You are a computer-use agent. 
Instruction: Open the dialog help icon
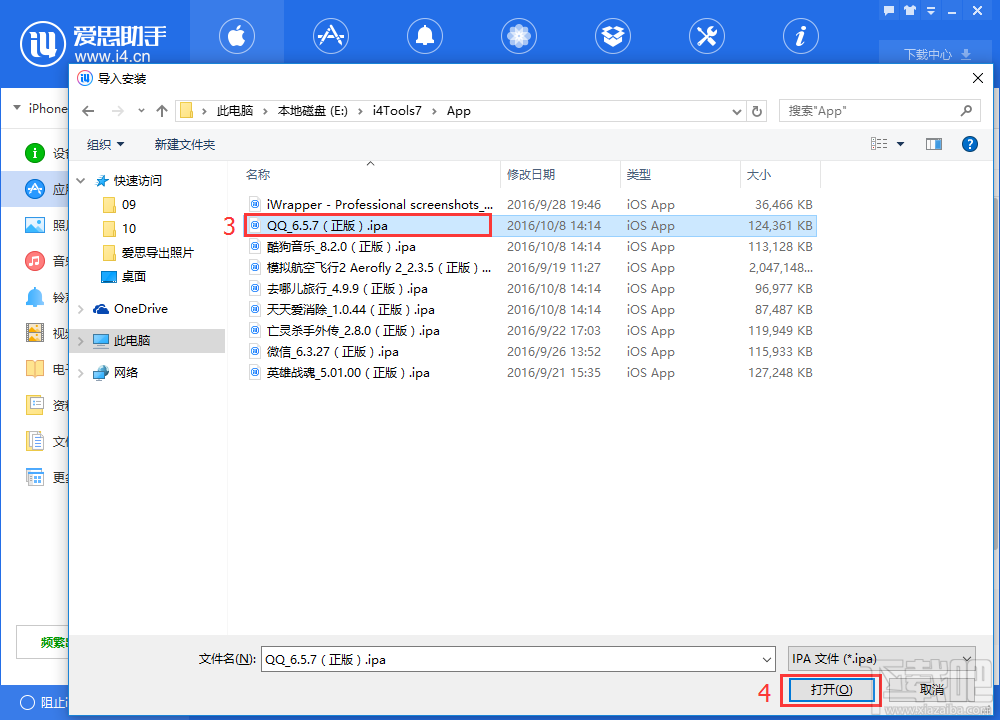click(970, 144)
